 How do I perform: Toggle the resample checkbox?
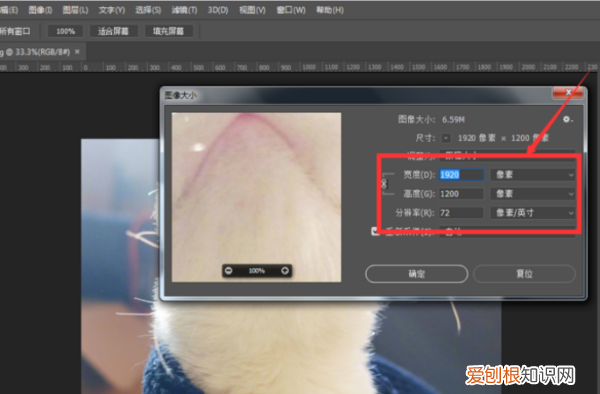coord(375,231)
